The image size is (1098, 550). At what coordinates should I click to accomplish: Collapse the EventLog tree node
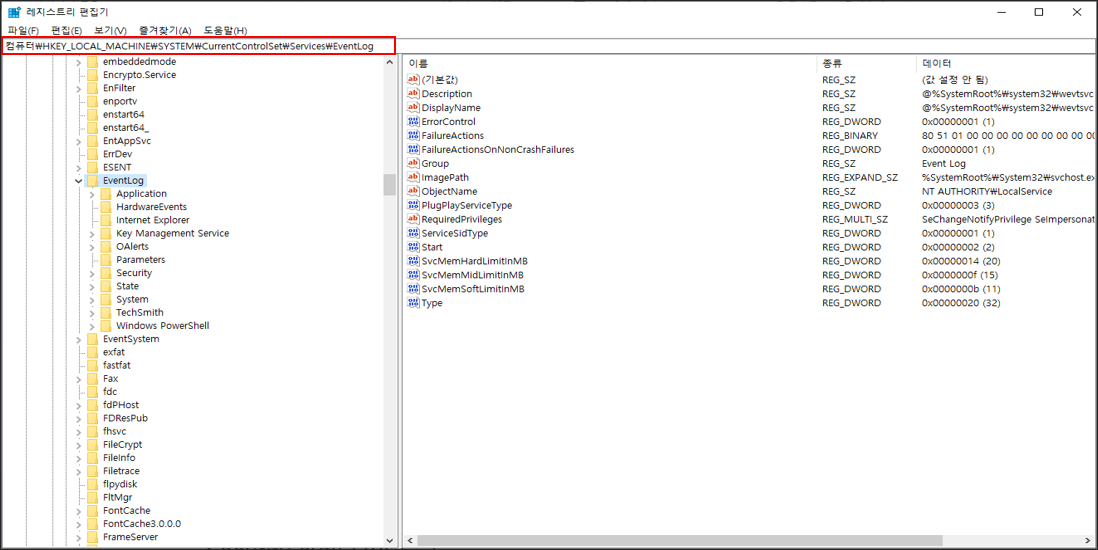click(x=78, y=181)
